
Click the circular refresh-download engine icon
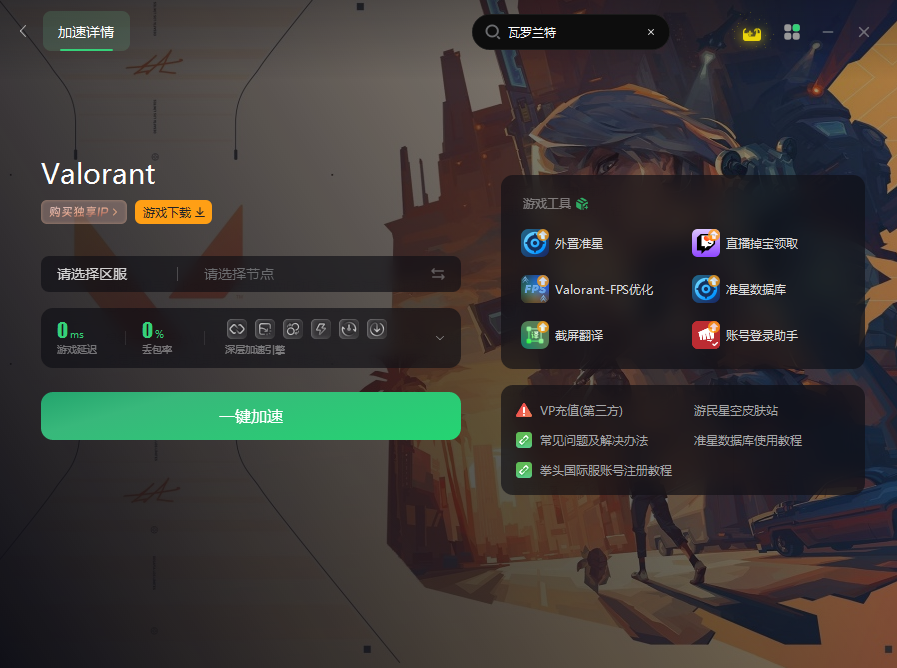click(x=348, y=329)
